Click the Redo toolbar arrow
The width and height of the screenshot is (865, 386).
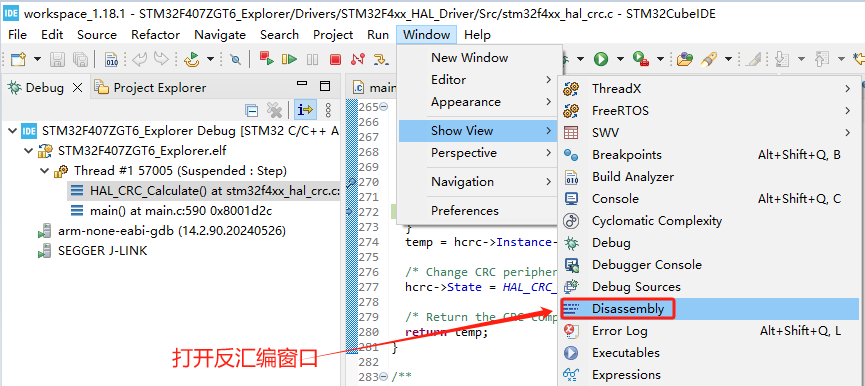[161, 59]
